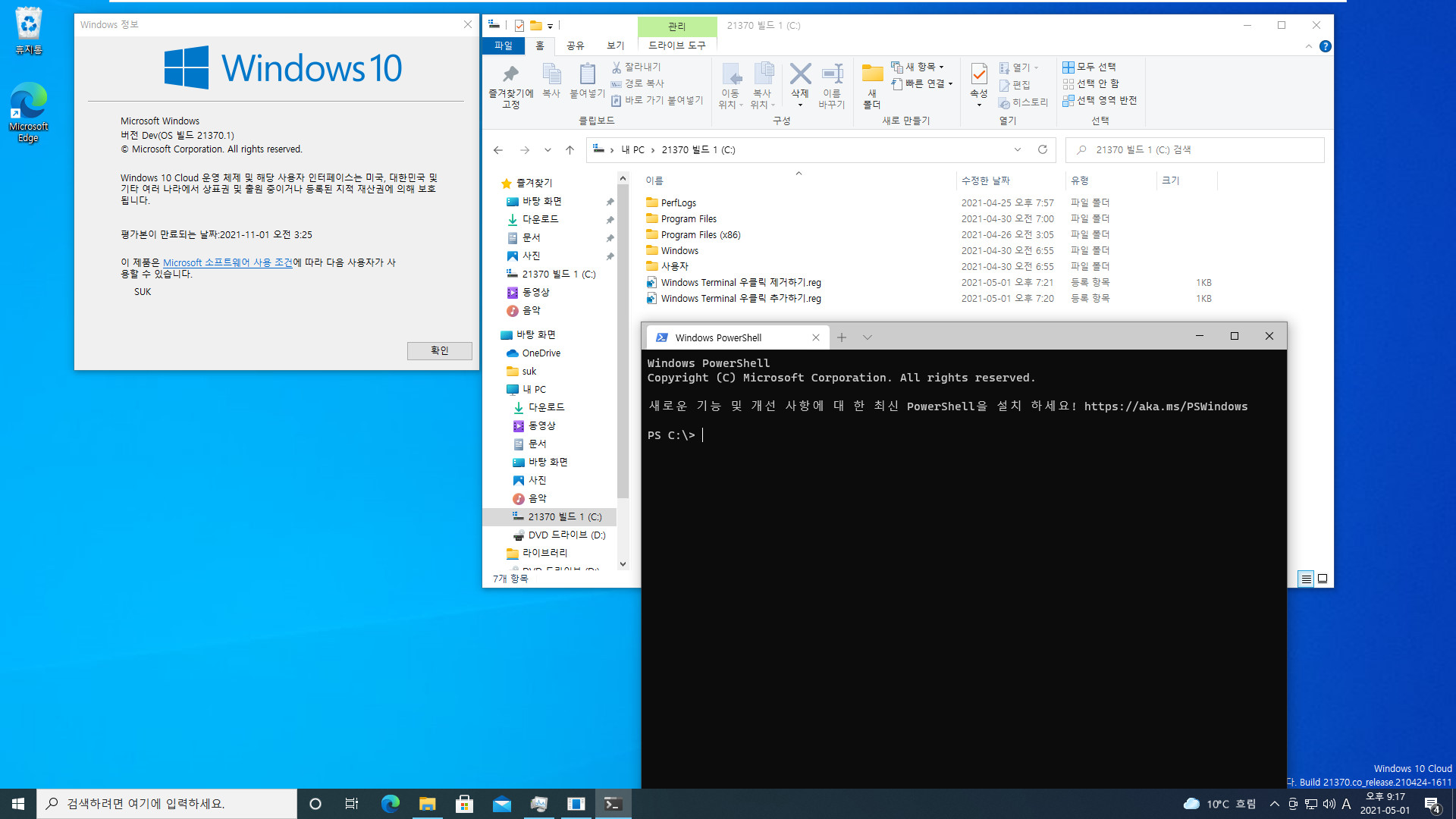Open the Quick Access Toolbar customize dropdown
The width and height of the screenshot is (1456, 819).
(x=551, y=26)
